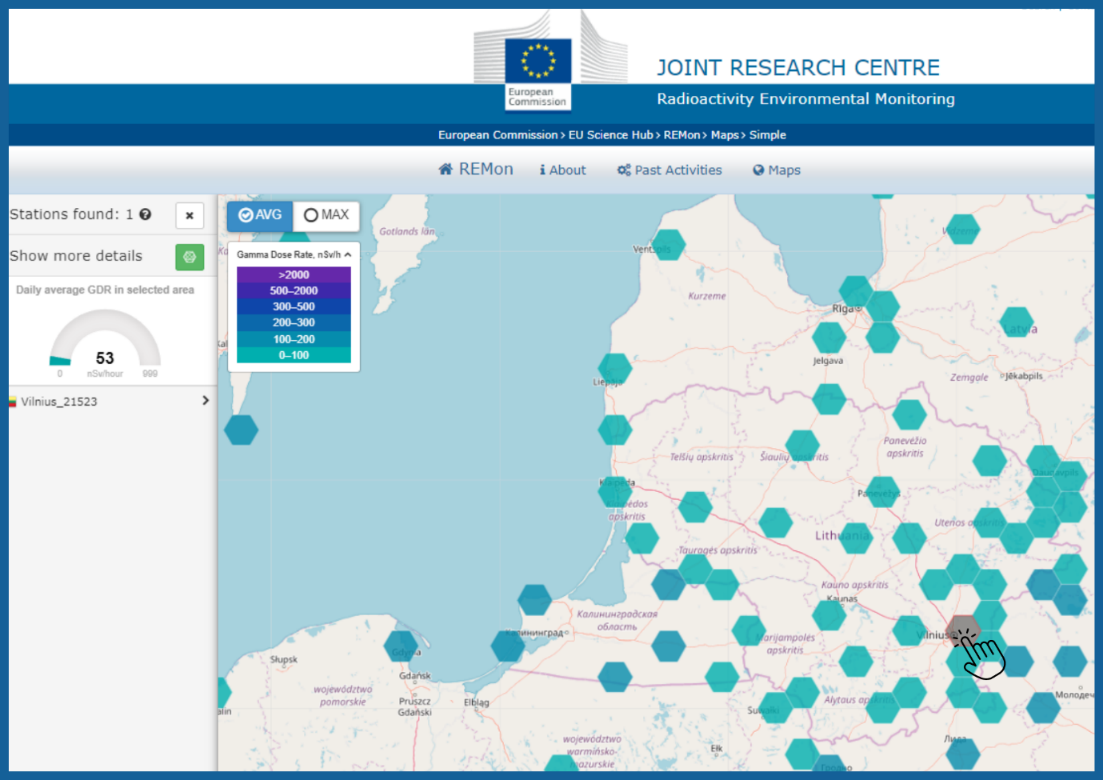Click the REMon home icon

(x=445, y=169)
